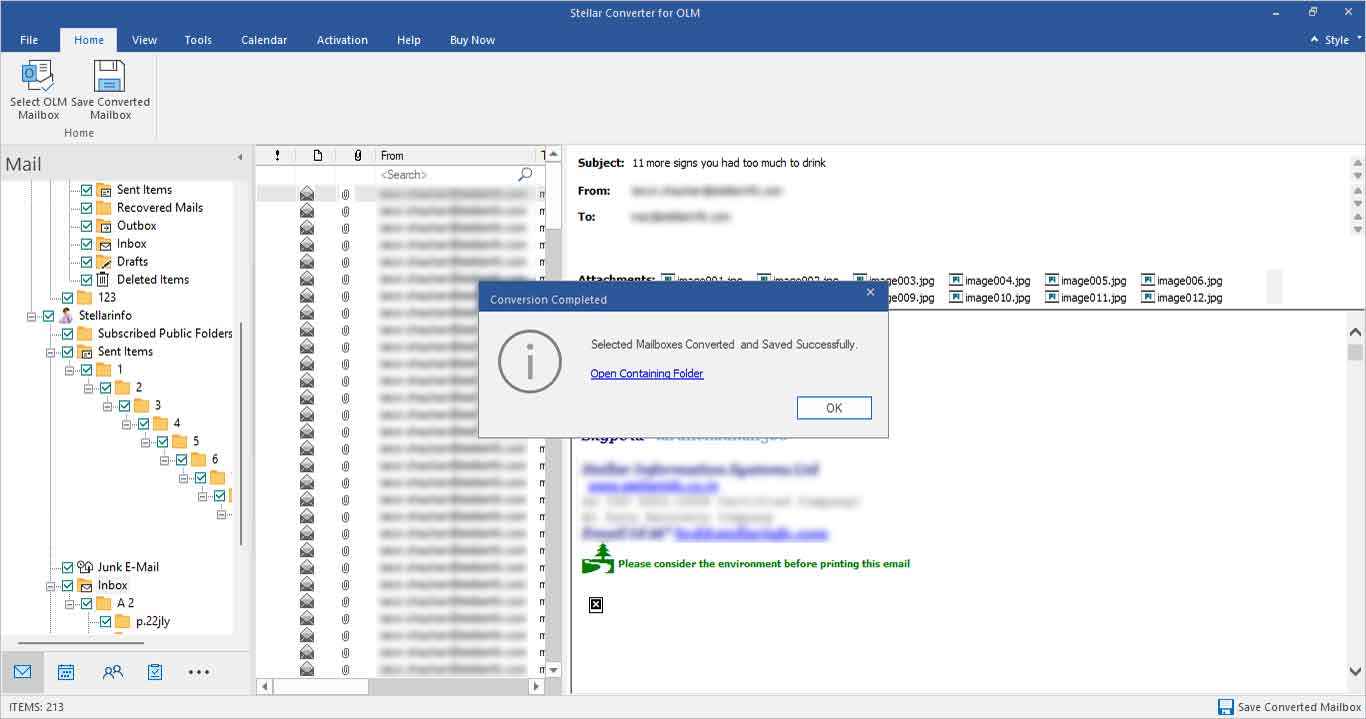Sort by the importance exclamation column

pos(277,155)
